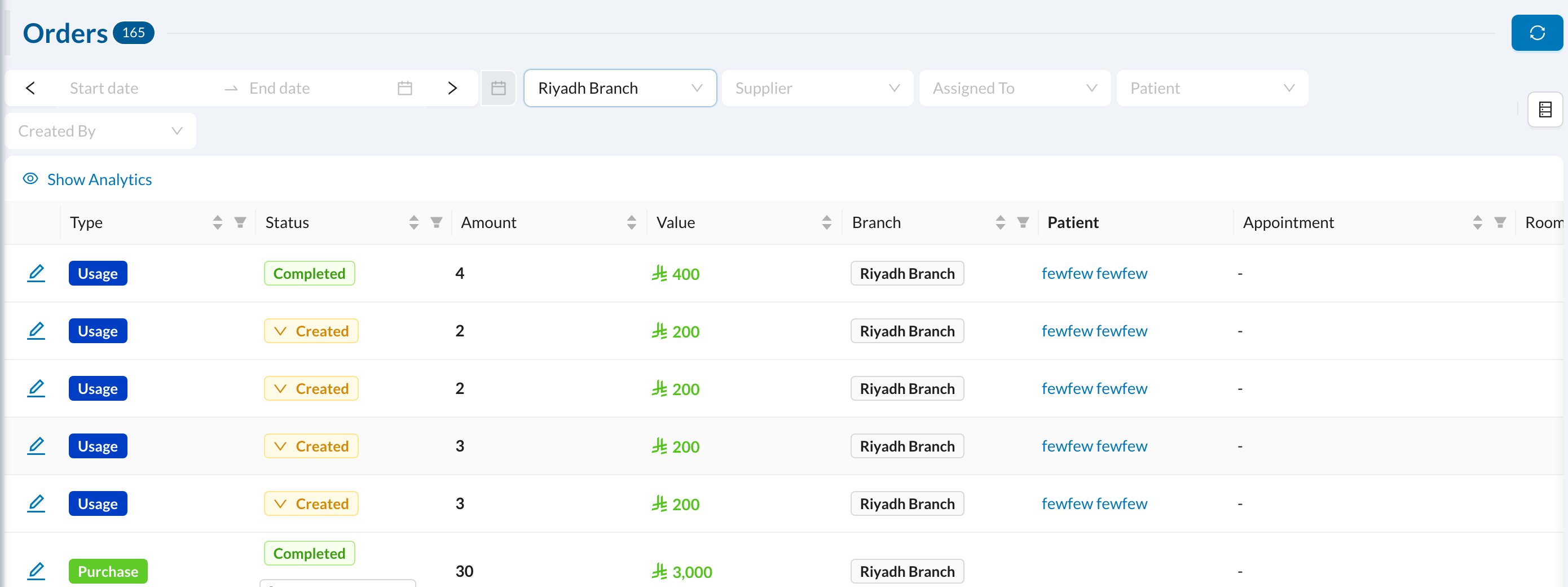Open the Riyadh Branch dropdown

[x=620, y=88]
